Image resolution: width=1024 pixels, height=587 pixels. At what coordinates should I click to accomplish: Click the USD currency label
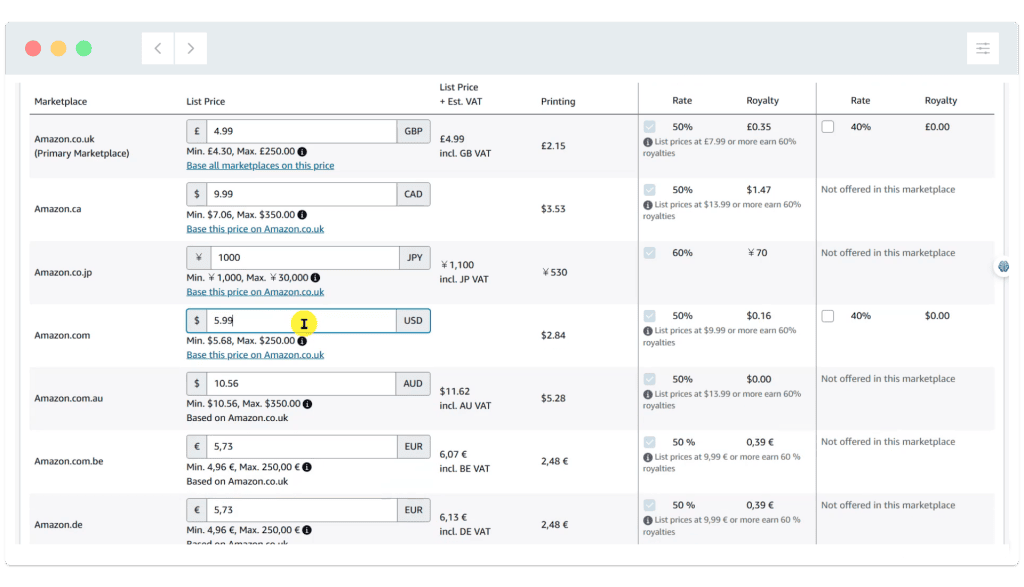(413, 321)
